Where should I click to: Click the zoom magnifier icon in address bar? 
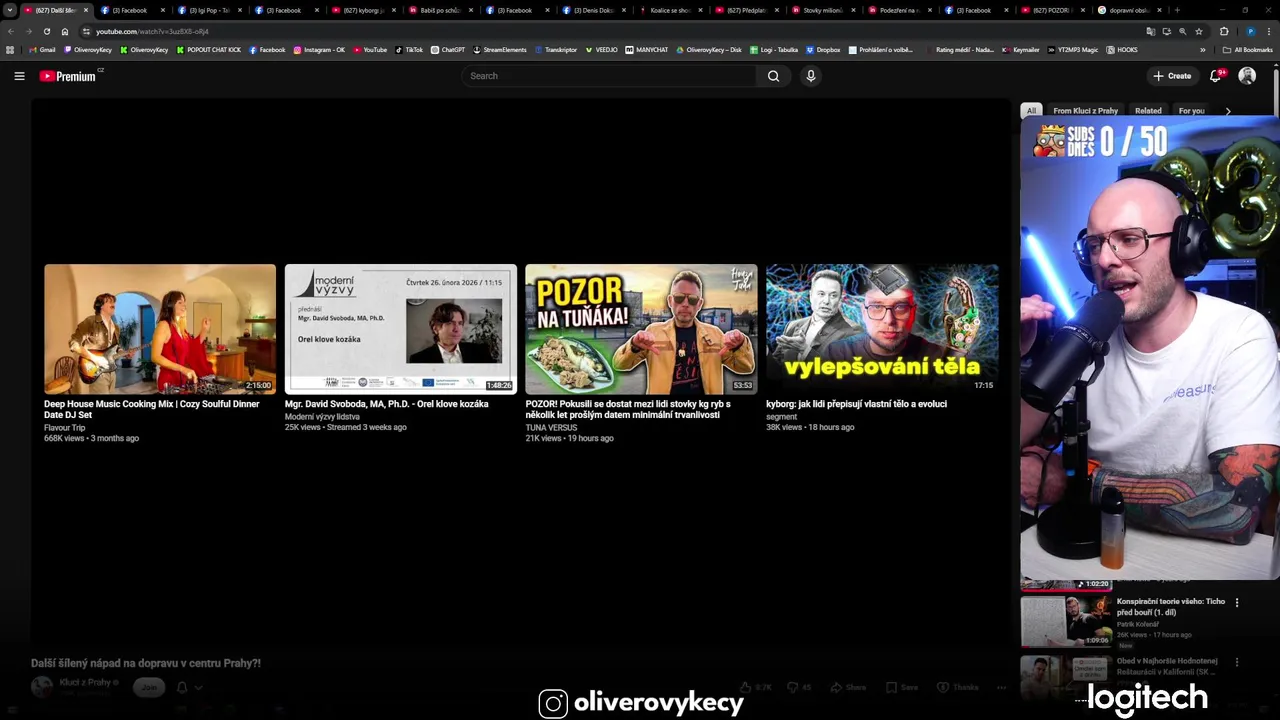click(x=1183, y=31)
